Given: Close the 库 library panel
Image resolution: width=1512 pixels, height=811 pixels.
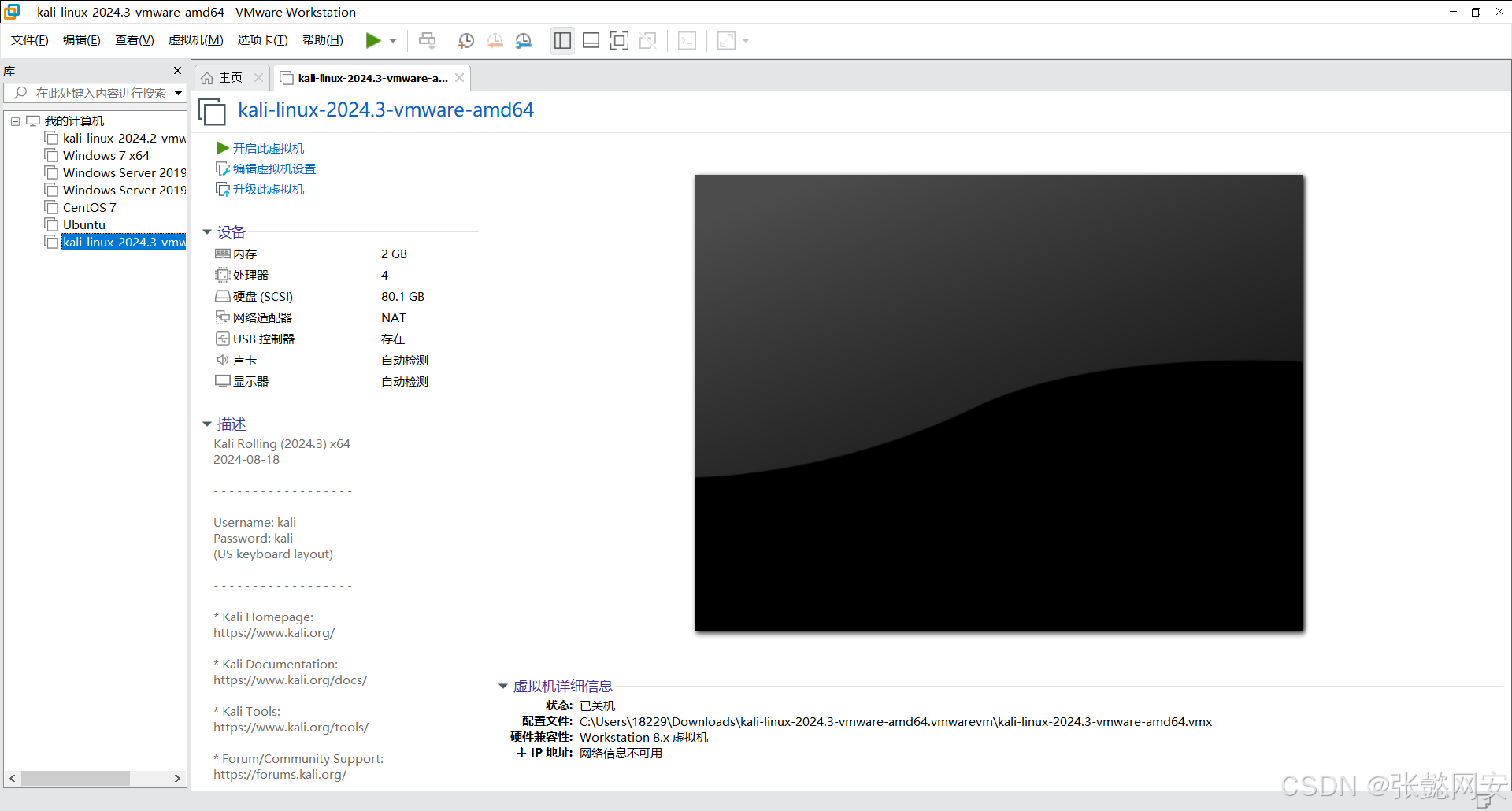Looking at the screenshot, I should (x=178, y=71).
